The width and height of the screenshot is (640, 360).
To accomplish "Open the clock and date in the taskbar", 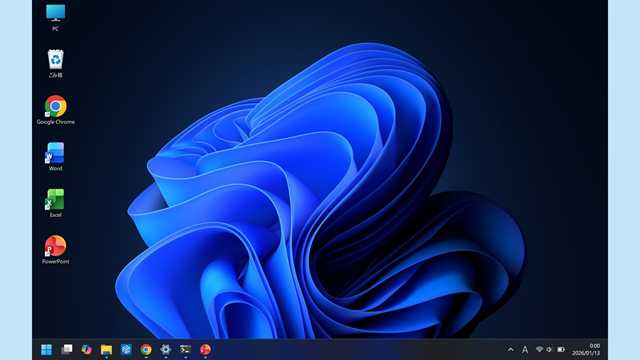I will coord(586,349).
